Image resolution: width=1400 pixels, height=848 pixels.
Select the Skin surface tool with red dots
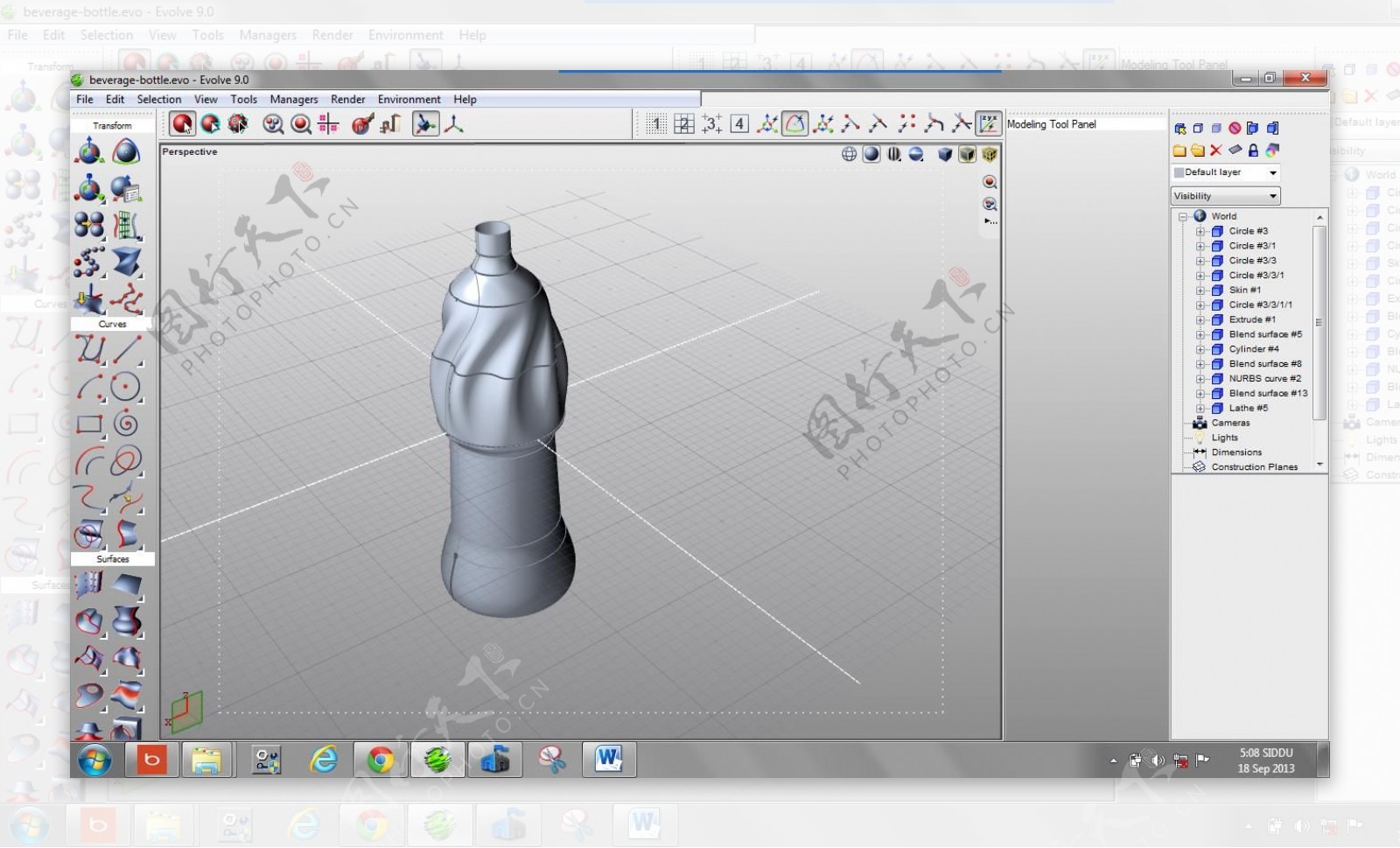tap(89, 584)
